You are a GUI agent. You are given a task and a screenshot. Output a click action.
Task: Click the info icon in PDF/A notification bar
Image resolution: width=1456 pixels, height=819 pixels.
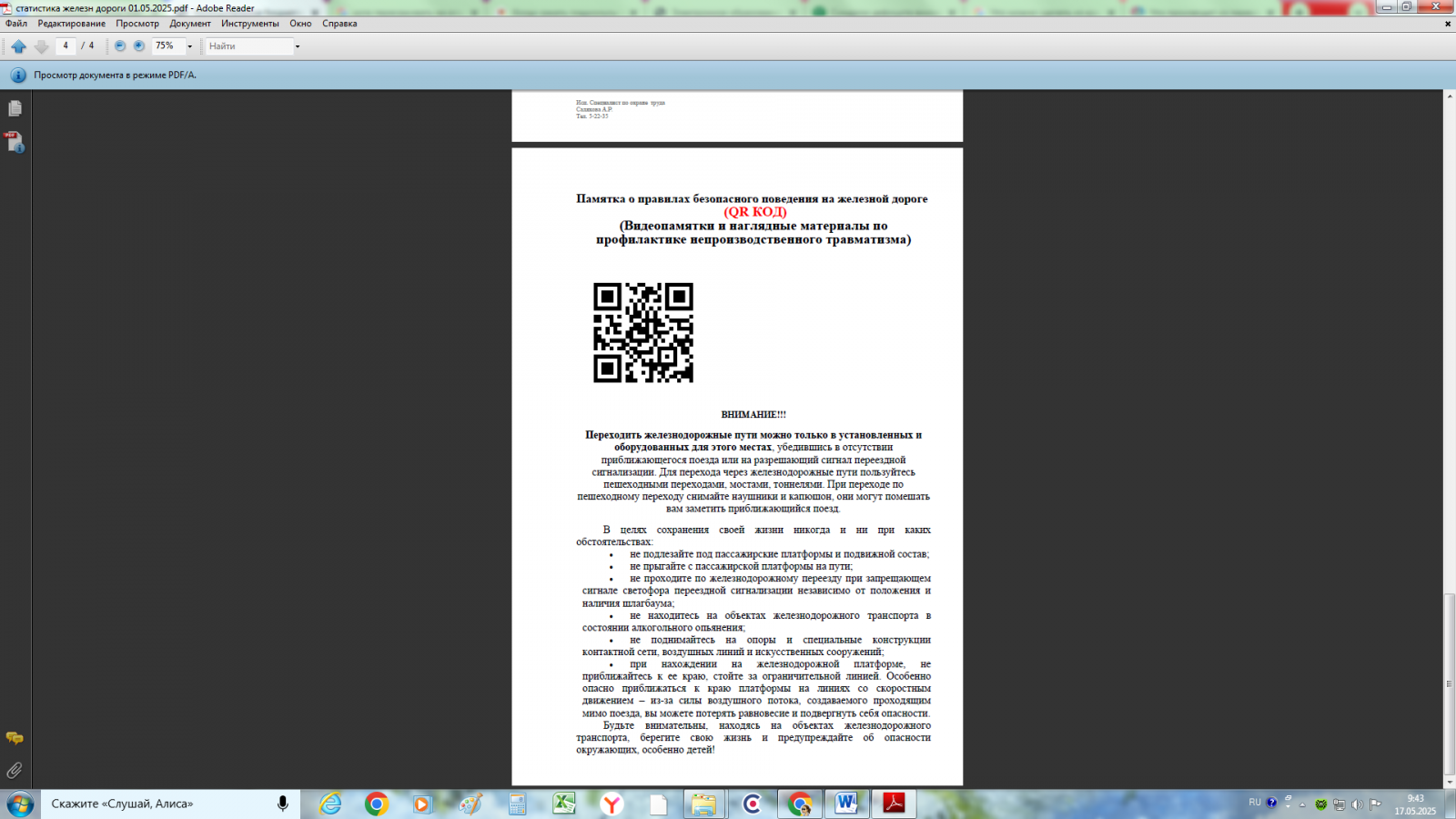click(x=17, y=76)
